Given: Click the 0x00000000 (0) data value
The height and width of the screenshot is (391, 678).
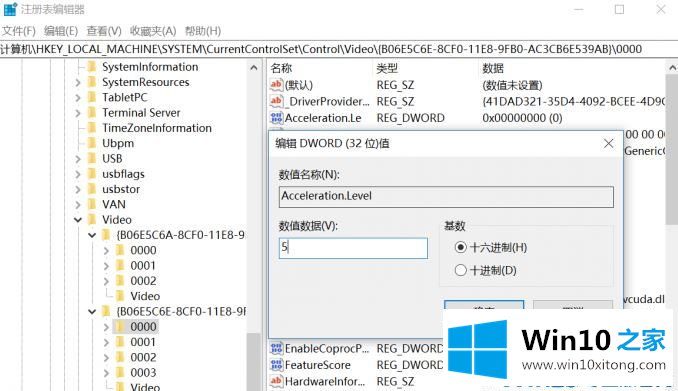Looking at the screenshot, I should coord(522,118).
